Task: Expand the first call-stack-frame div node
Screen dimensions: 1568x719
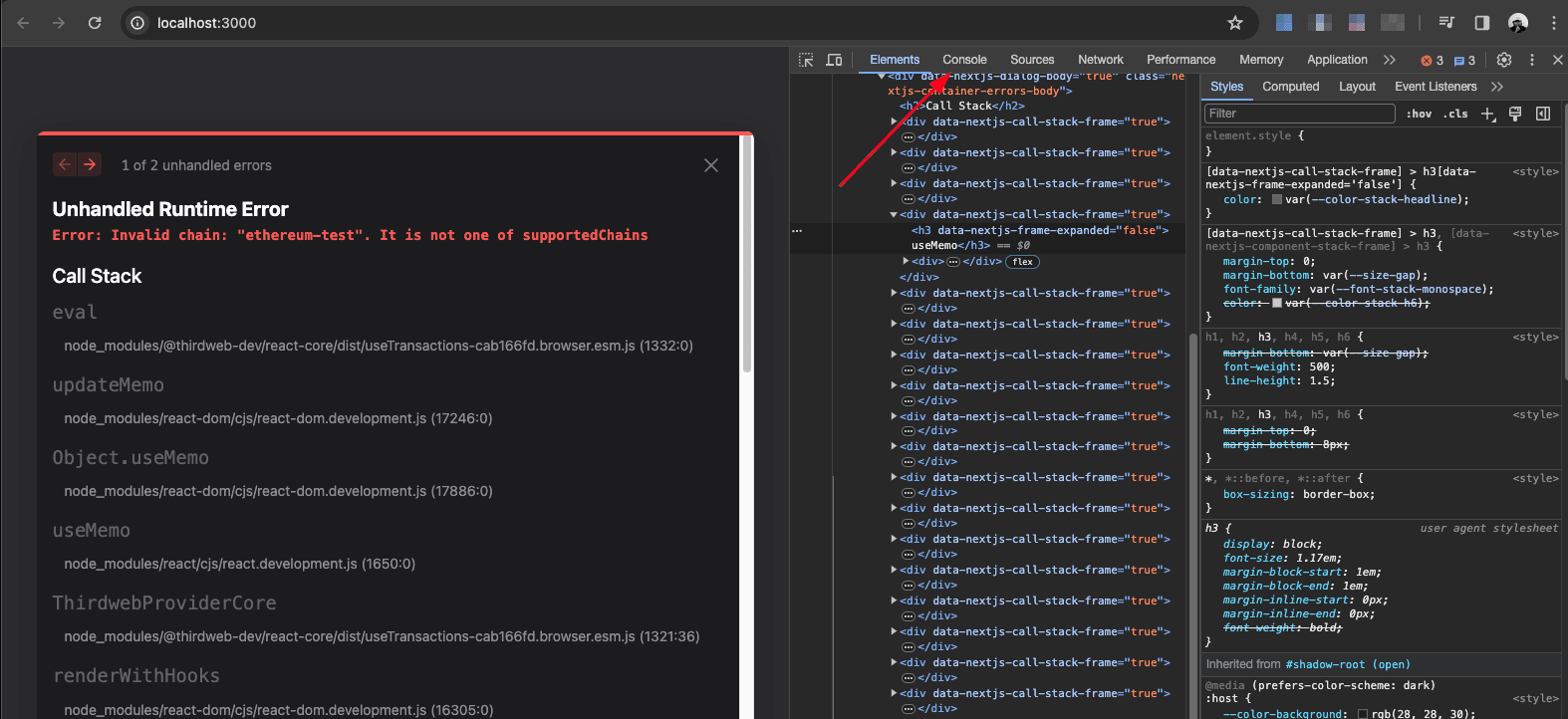Action: click(894, 121)
